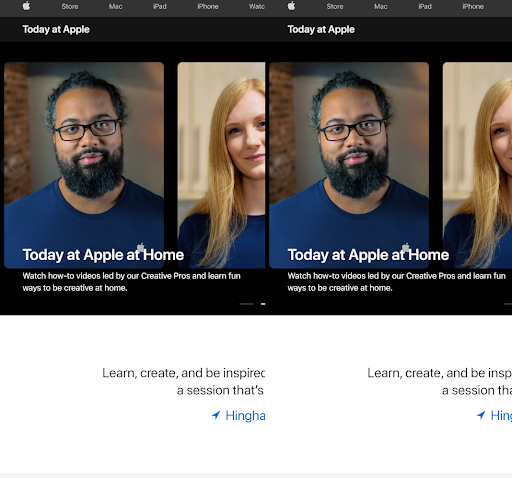
Task: Select the short carousel page dot in left copy
Action: (x=263, y=304)
